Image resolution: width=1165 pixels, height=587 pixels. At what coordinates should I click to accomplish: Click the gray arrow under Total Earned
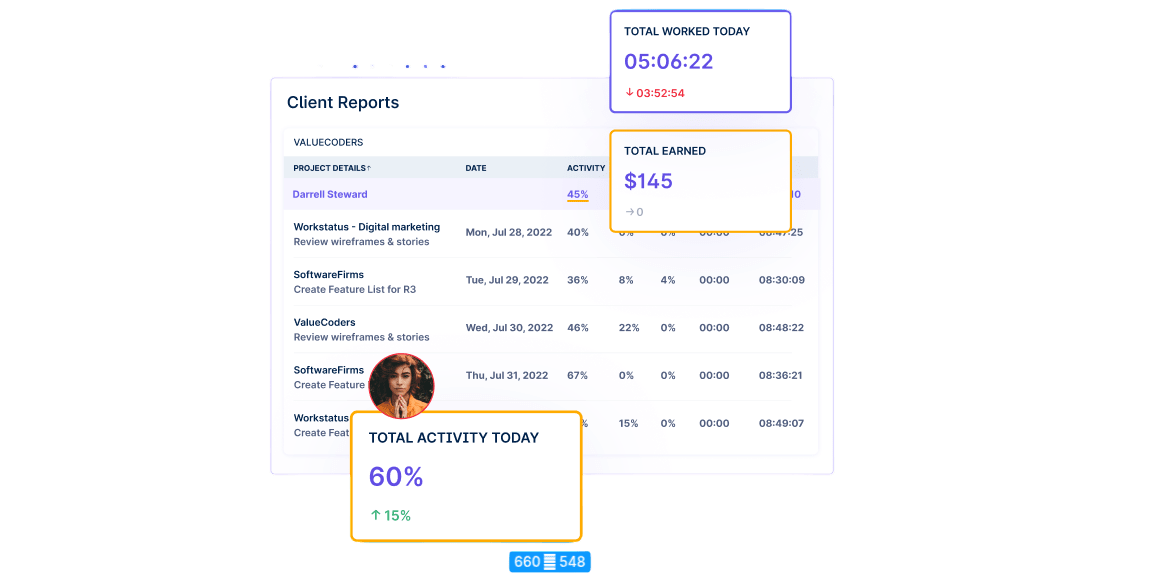pos(629,212)
